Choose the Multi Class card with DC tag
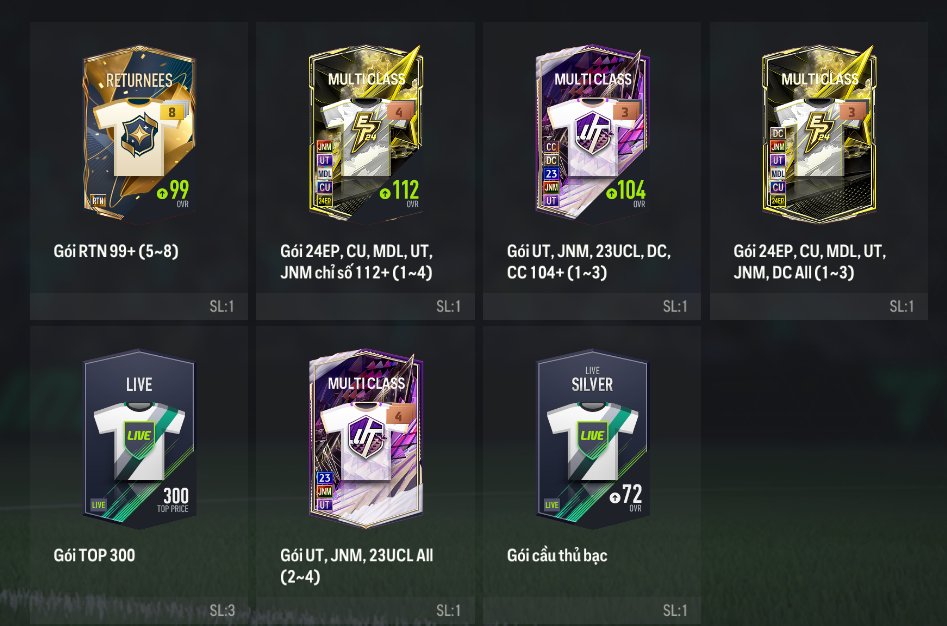Screen dimensions: 947x626 coord(819,133)
